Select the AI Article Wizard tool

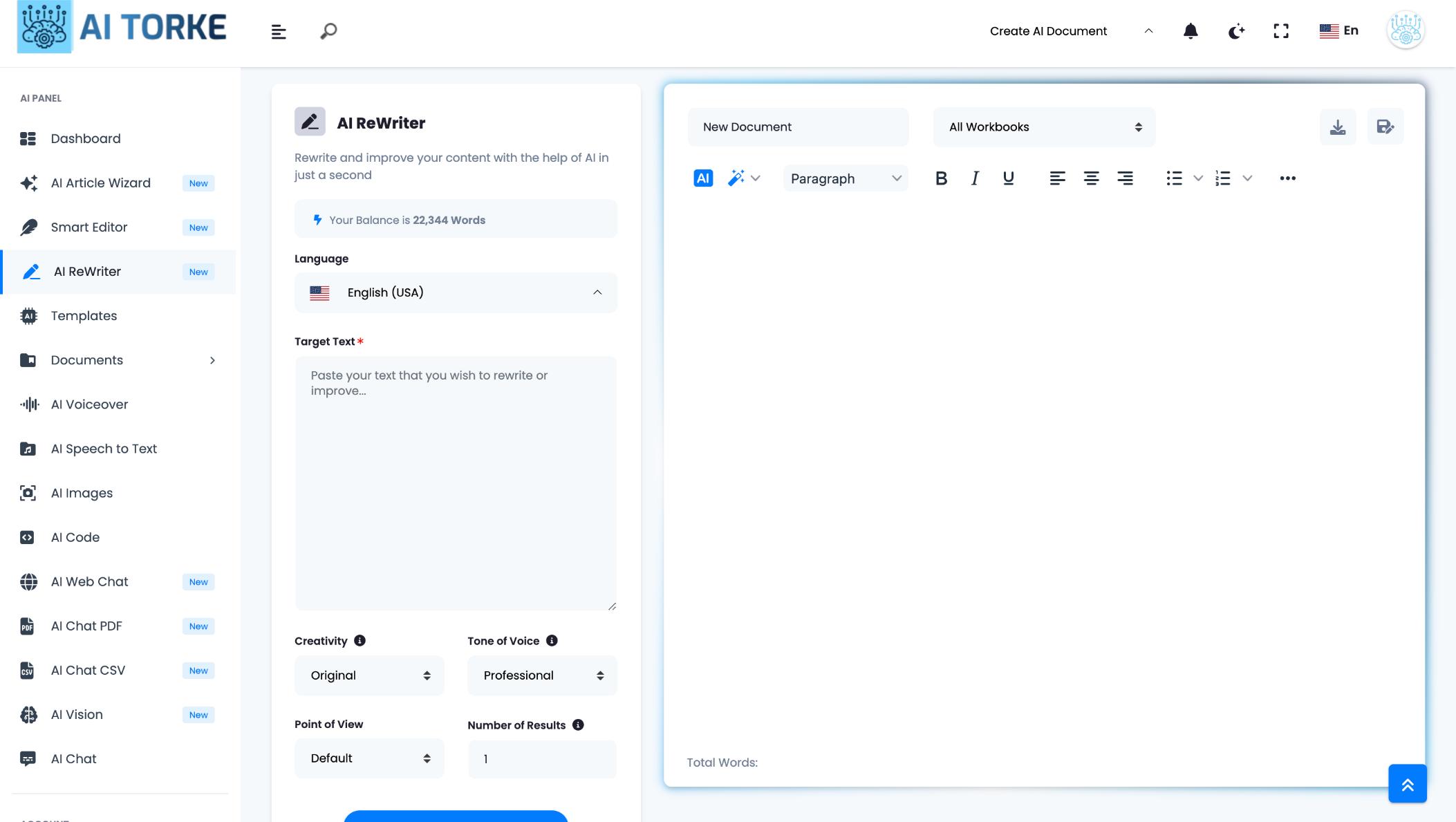pyautogui.click(x=100, y=183)
